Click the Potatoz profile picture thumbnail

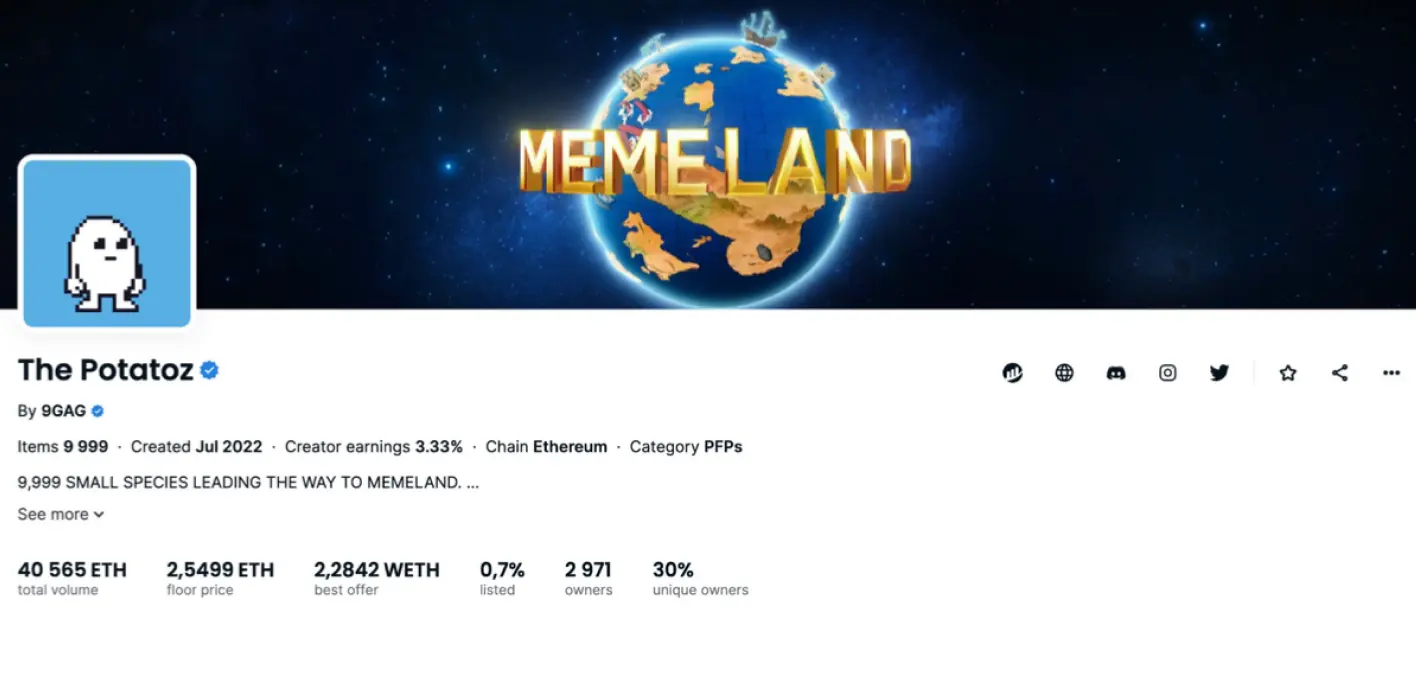107,243
